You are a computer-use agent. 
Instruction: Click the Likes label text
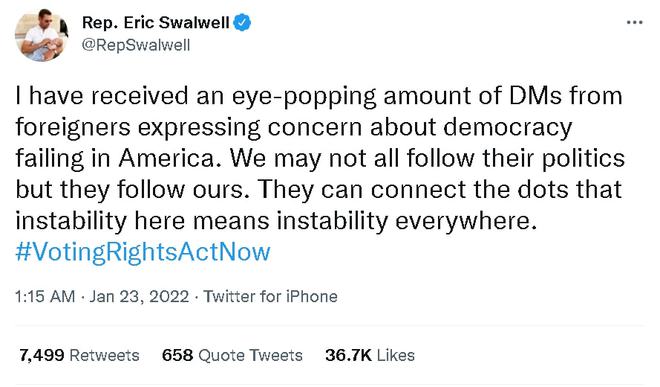tap(396, 355)
